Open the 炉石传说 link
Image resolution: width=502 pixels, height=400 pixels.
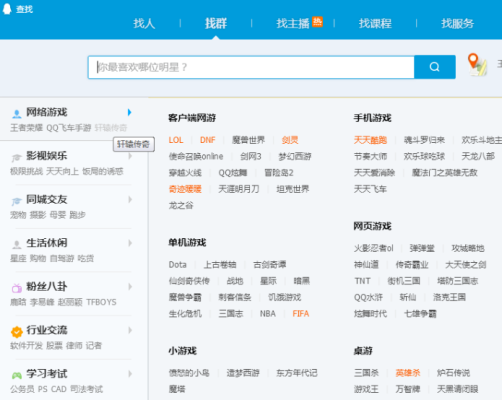pos(453,373)
